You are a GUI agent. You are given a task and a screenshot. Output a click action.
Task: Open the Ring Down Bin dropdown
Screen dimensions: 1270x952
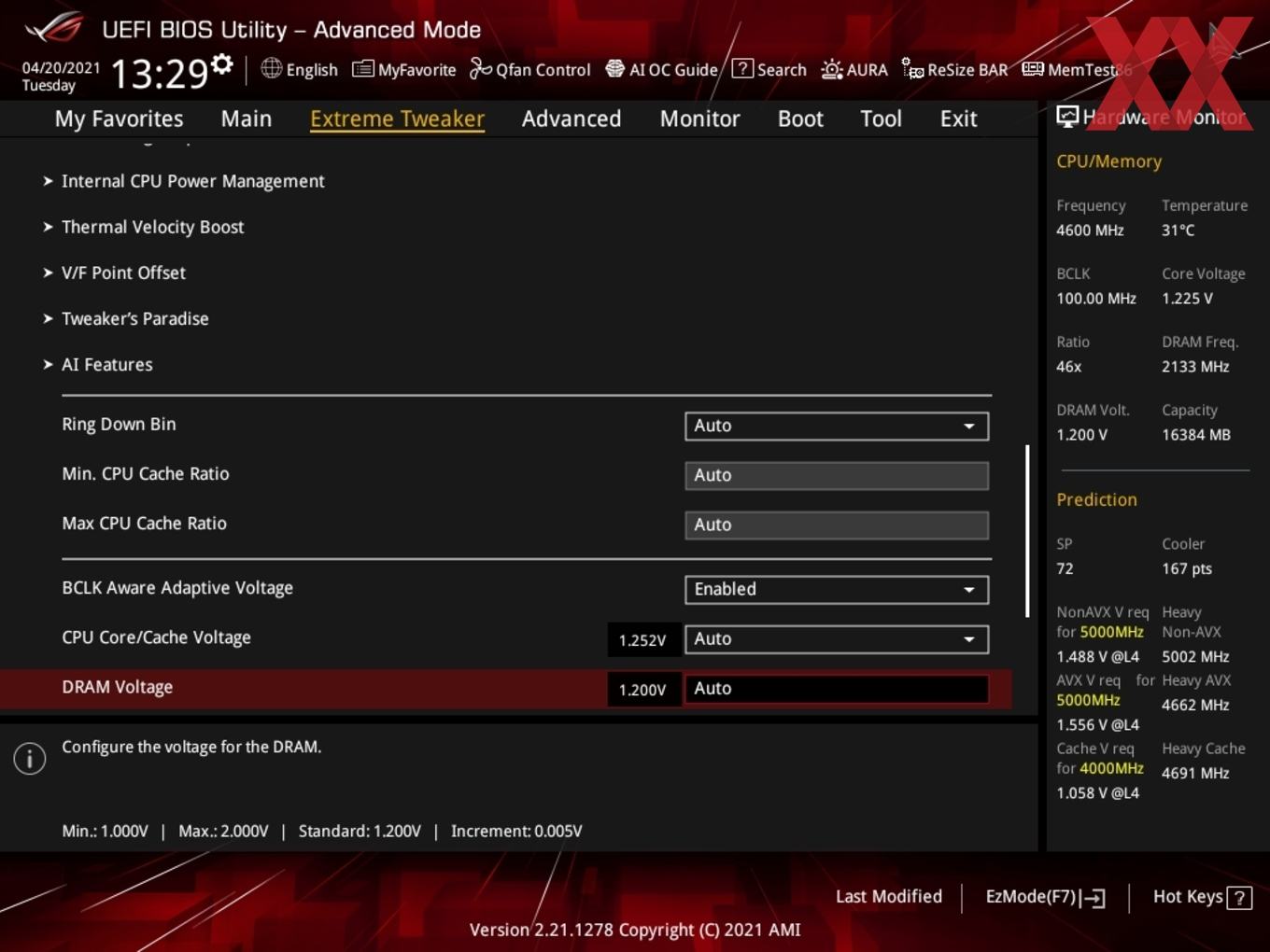[x=837, y=426]
